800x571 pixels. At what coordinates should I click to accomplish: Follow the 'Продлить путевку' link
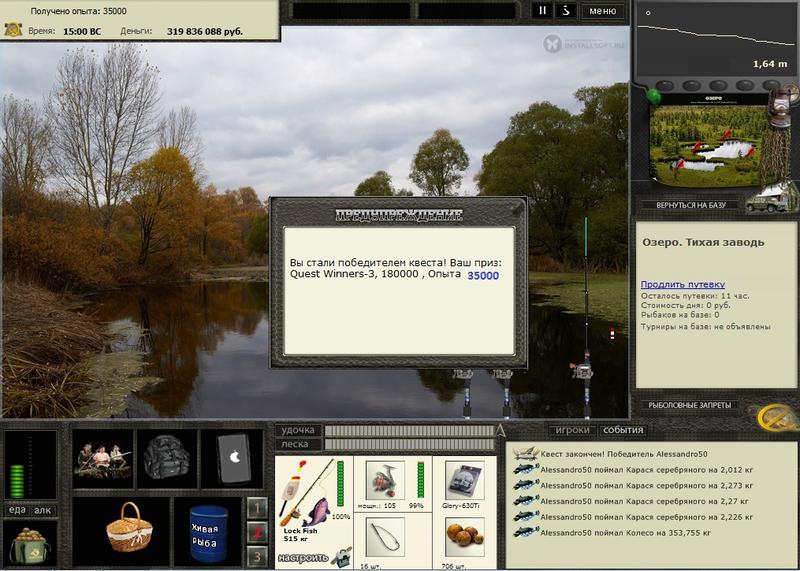click(x=683, y=284)
